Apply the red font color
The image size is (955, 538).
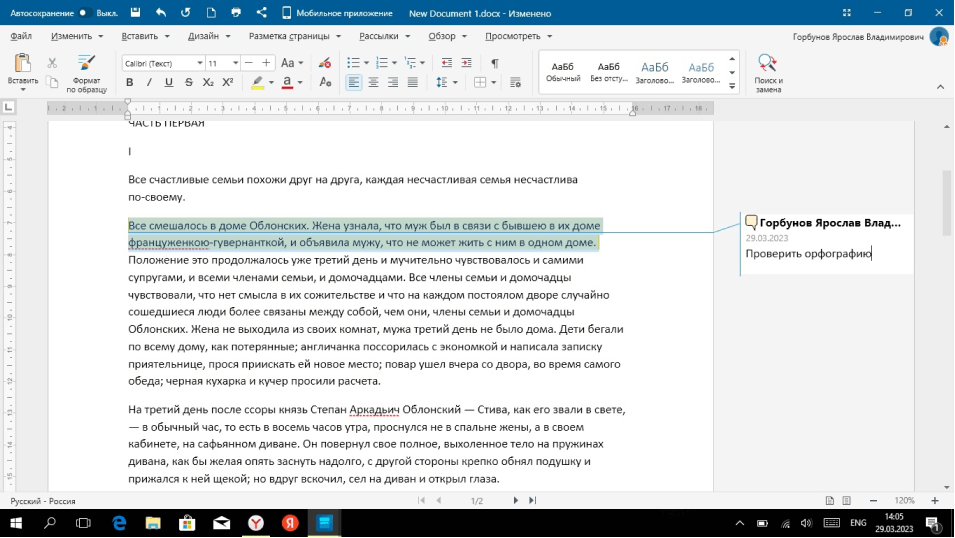point(287,82)
